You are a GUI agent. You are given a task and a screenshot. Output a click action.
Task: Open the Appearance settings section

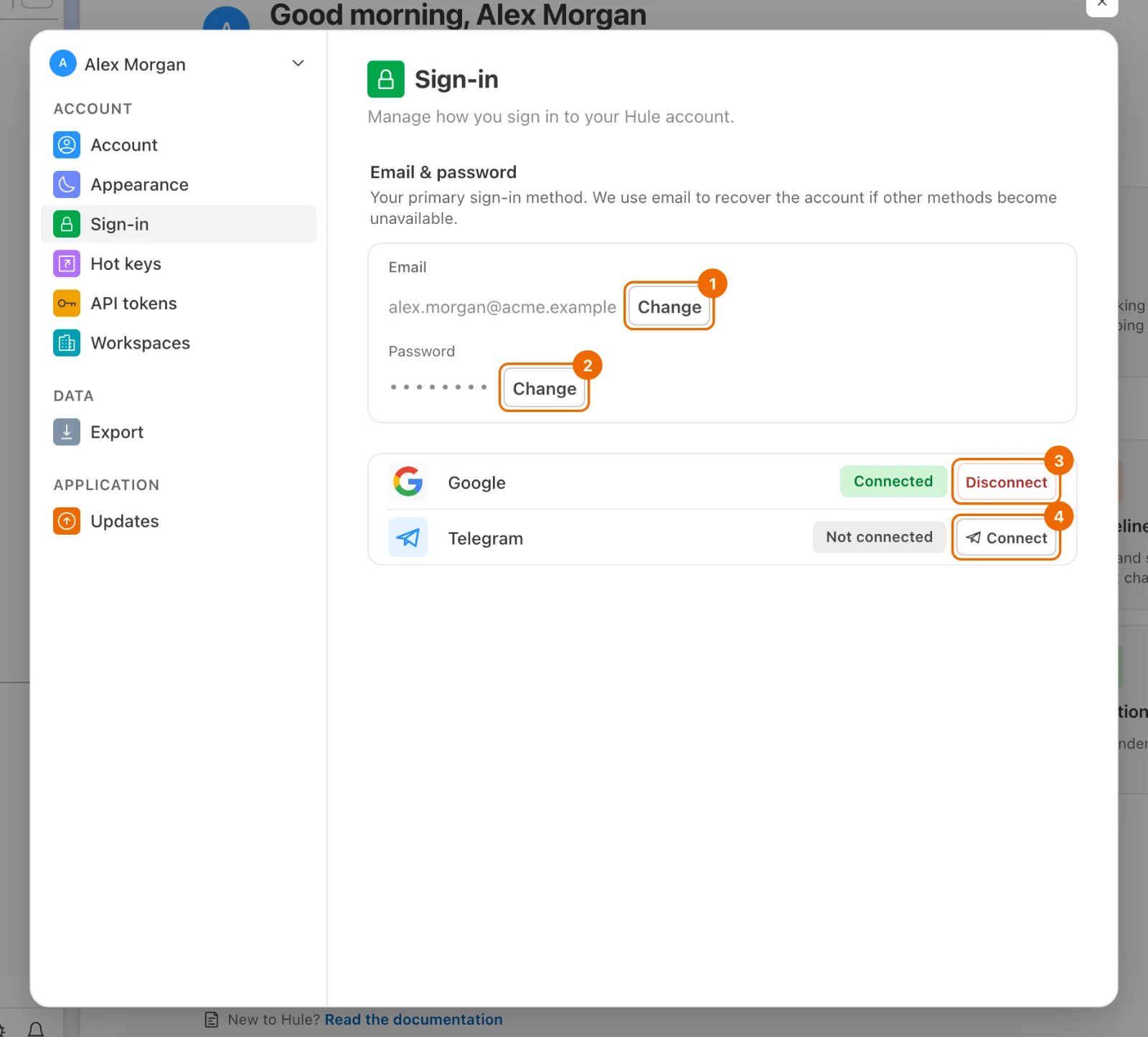click(179, 184)
